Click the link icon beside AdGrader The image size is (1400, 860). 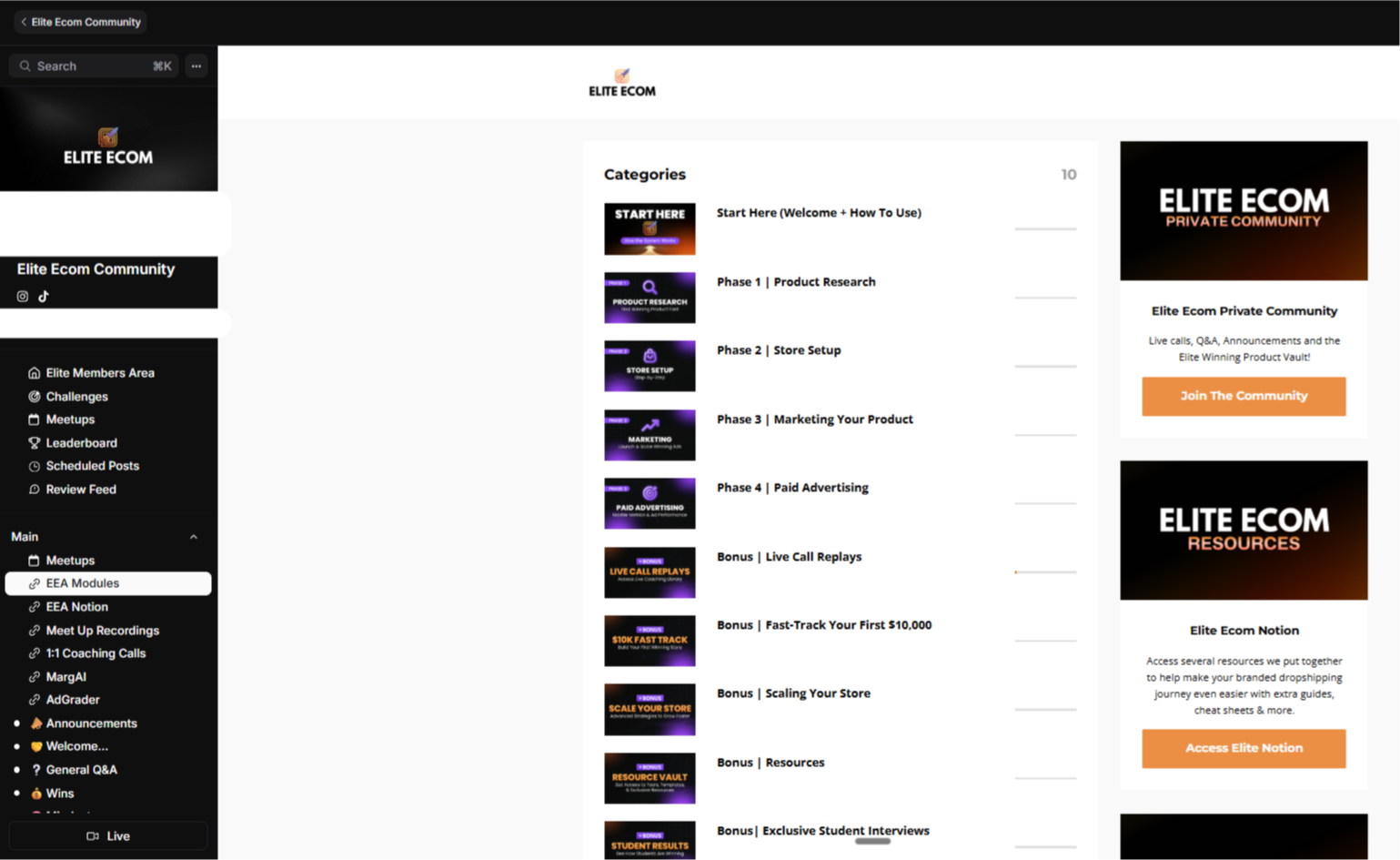[x=35, y=700]
